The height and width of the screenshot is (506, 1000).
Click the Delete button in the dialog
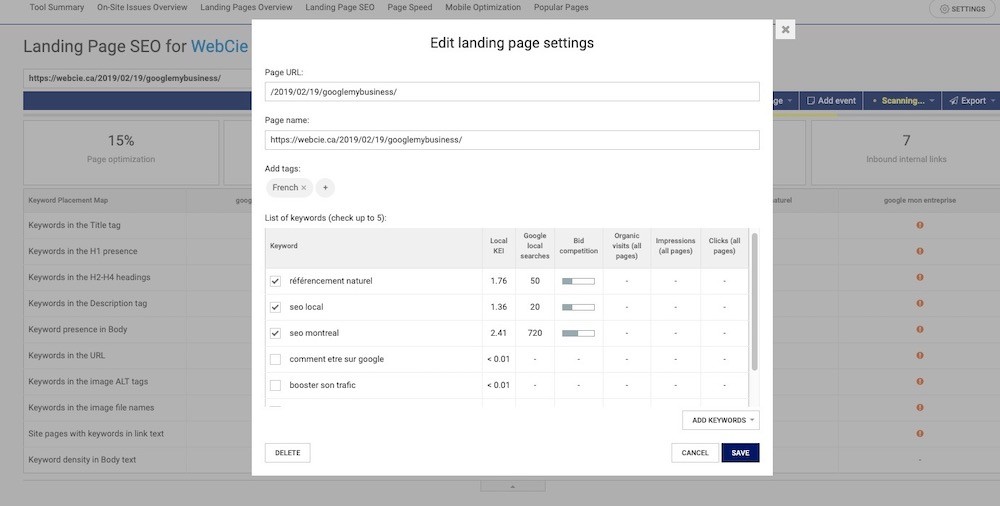tap(287, 453)
